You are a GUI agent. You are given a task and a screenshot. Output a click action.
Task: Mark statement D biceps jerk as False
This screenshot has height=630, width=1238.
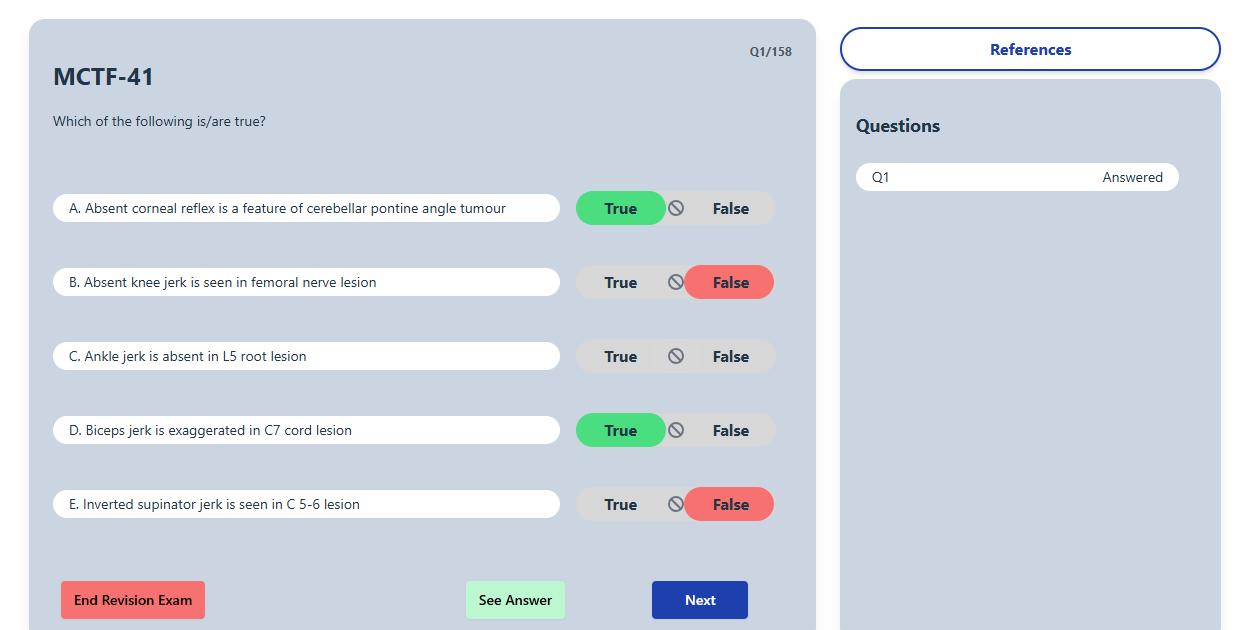click(730, 430)
